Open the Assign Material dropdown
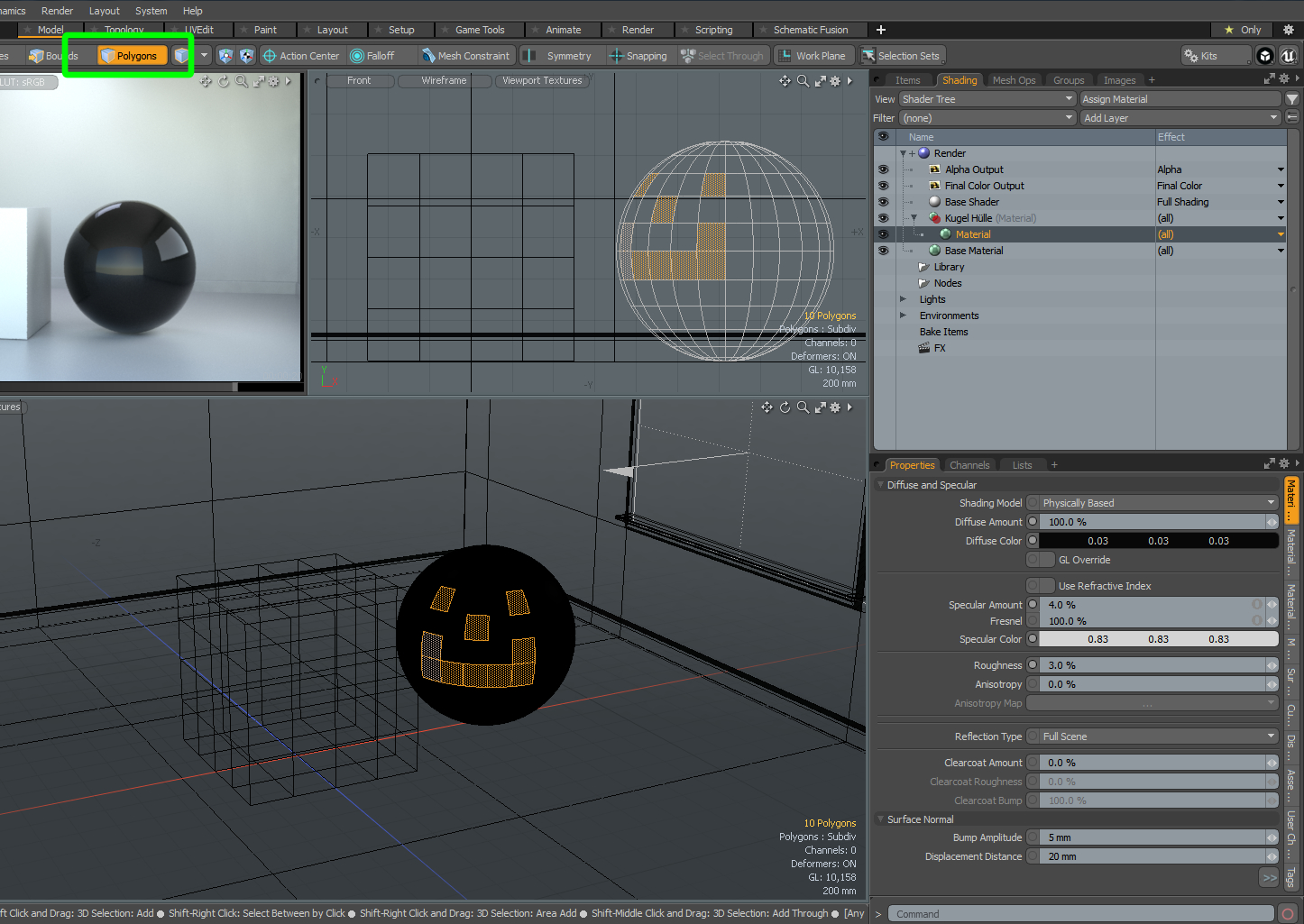Screen dimensions: 1304x924 pyautogui.click(x=1180, y=99)
